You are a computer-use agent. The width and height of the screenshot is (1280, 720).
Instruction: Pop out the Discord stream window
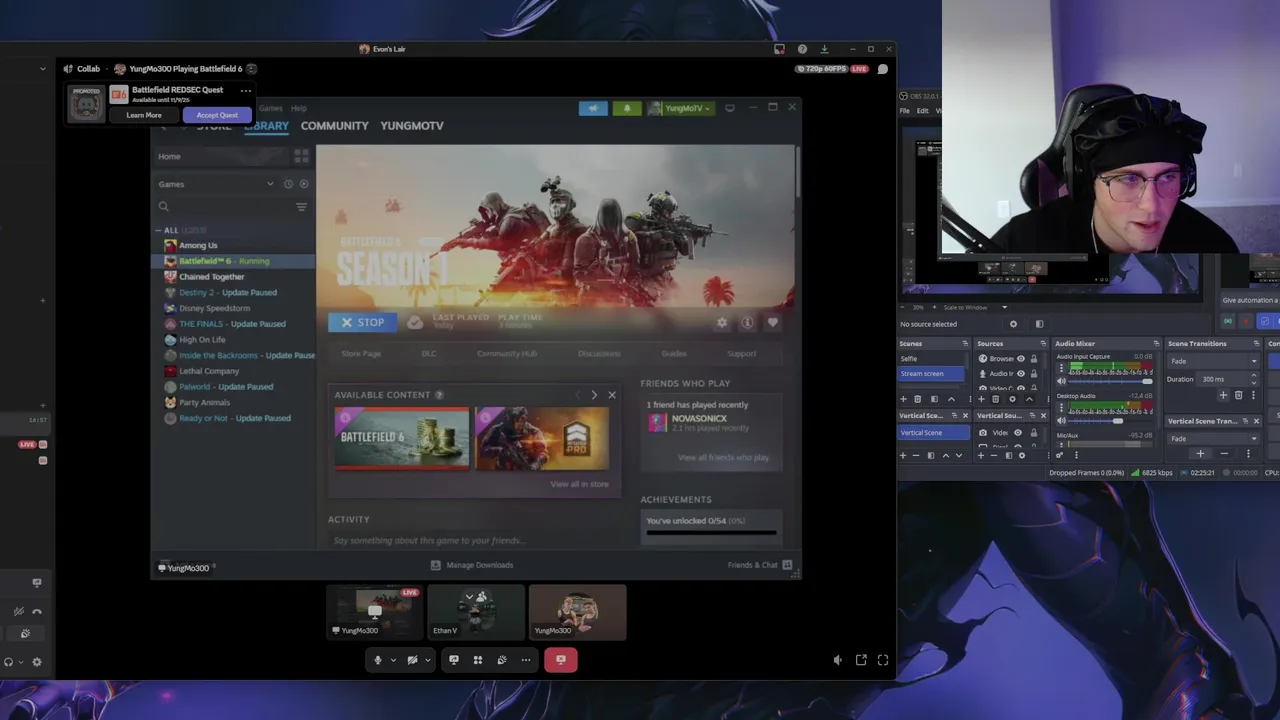[861, 660]
